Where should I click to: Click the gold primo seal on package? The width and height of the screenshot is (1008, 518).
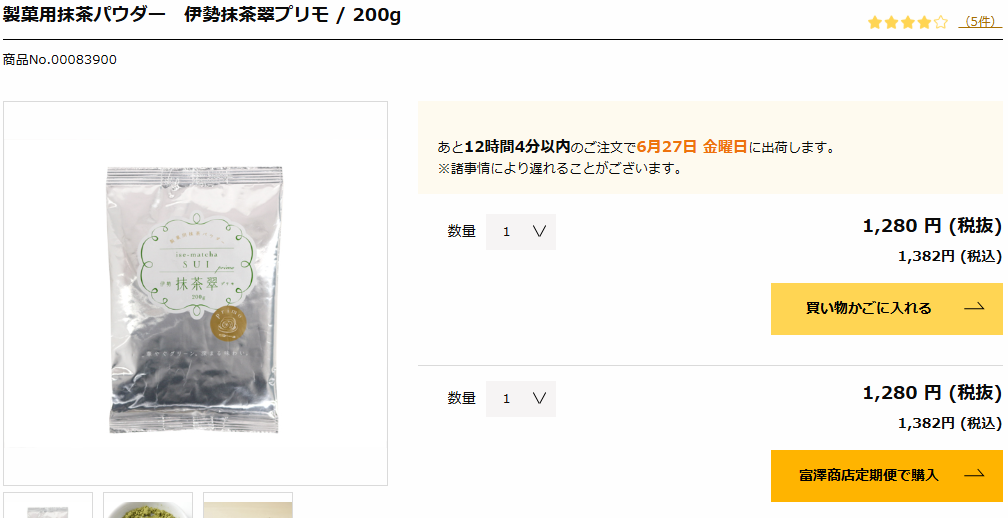click(x=230, y=326)
